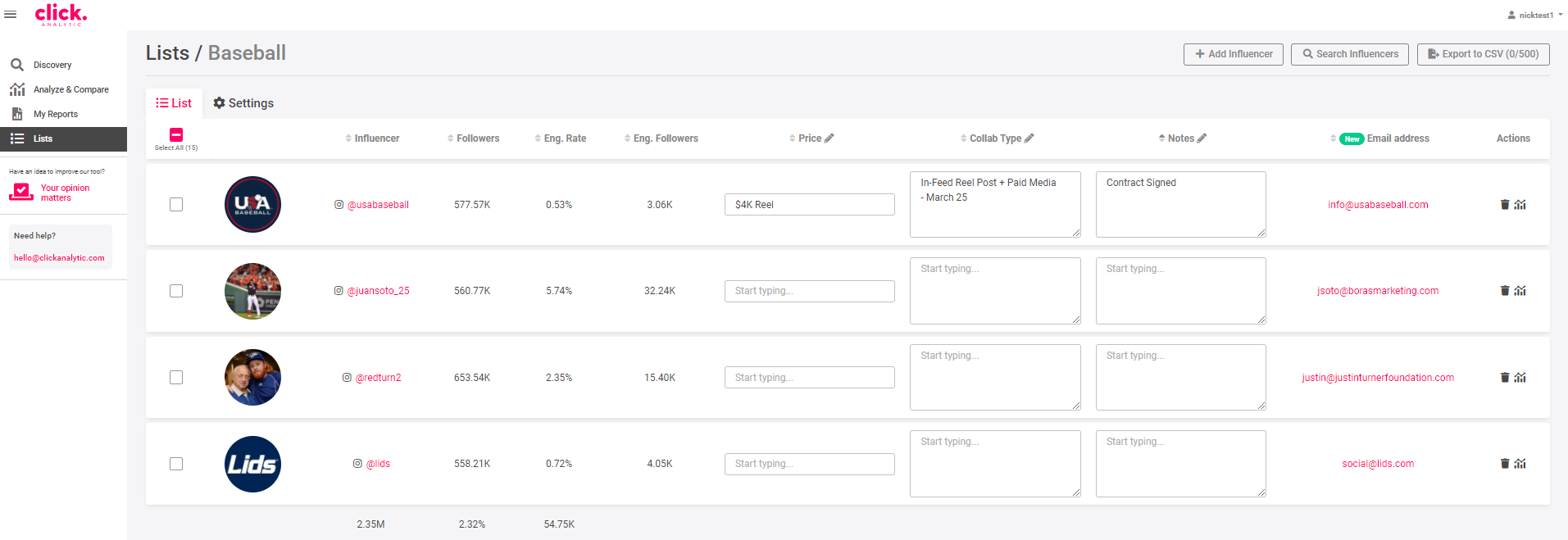Delete the @usabaseball row with trash icon
Screen dimensions: 1568x540
1505,205
